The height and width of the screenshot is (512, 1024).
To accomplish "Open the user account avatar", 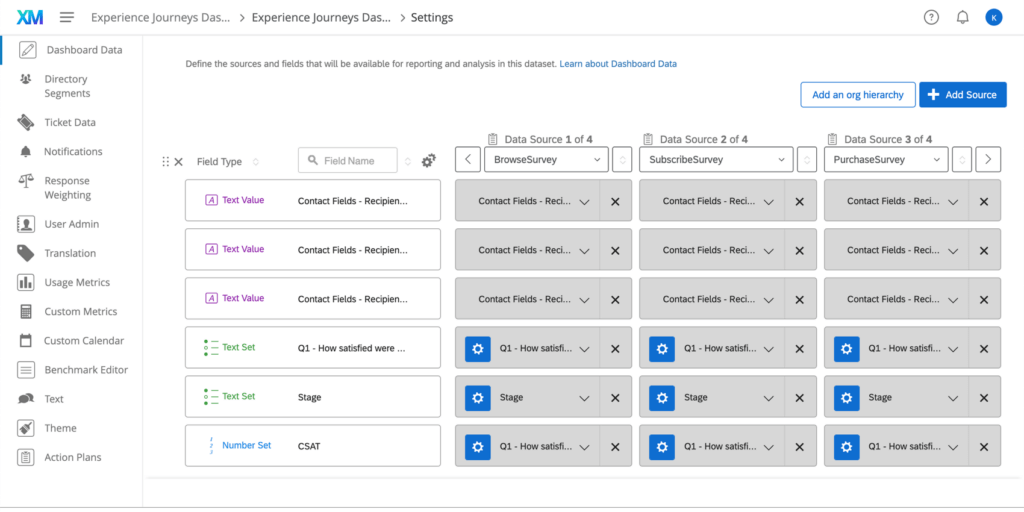I will click(993, 17).
